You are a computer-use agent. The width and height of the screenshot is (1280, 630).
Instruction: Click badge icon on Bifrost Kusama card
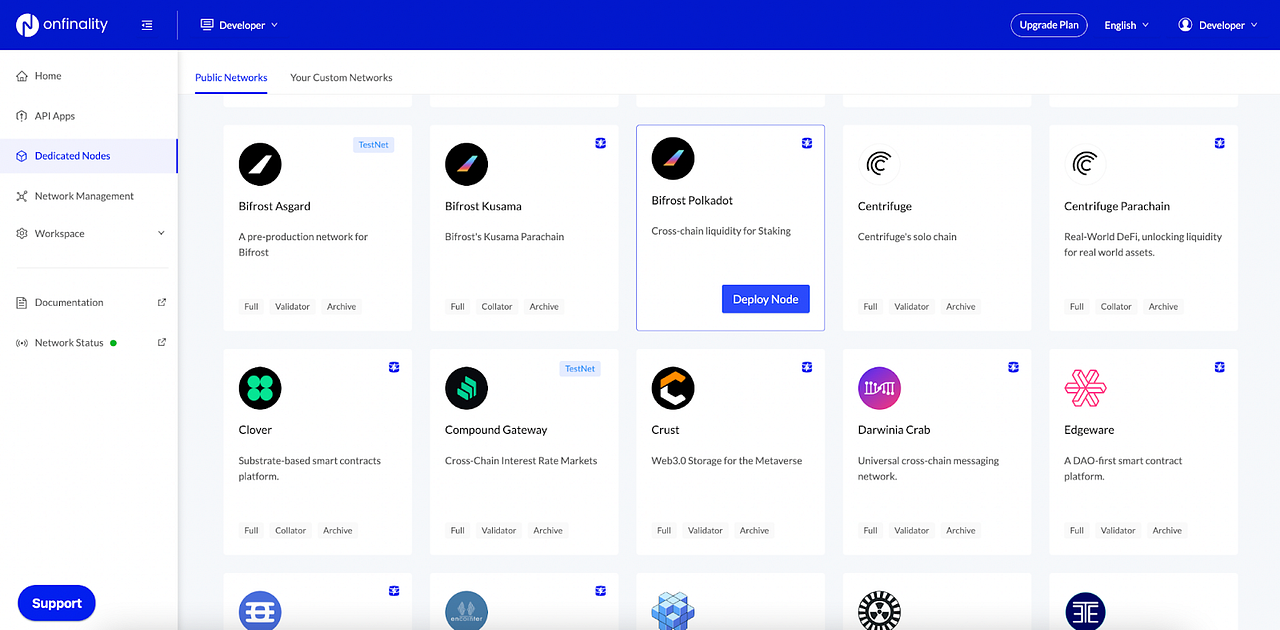click(x=600, y=144)
